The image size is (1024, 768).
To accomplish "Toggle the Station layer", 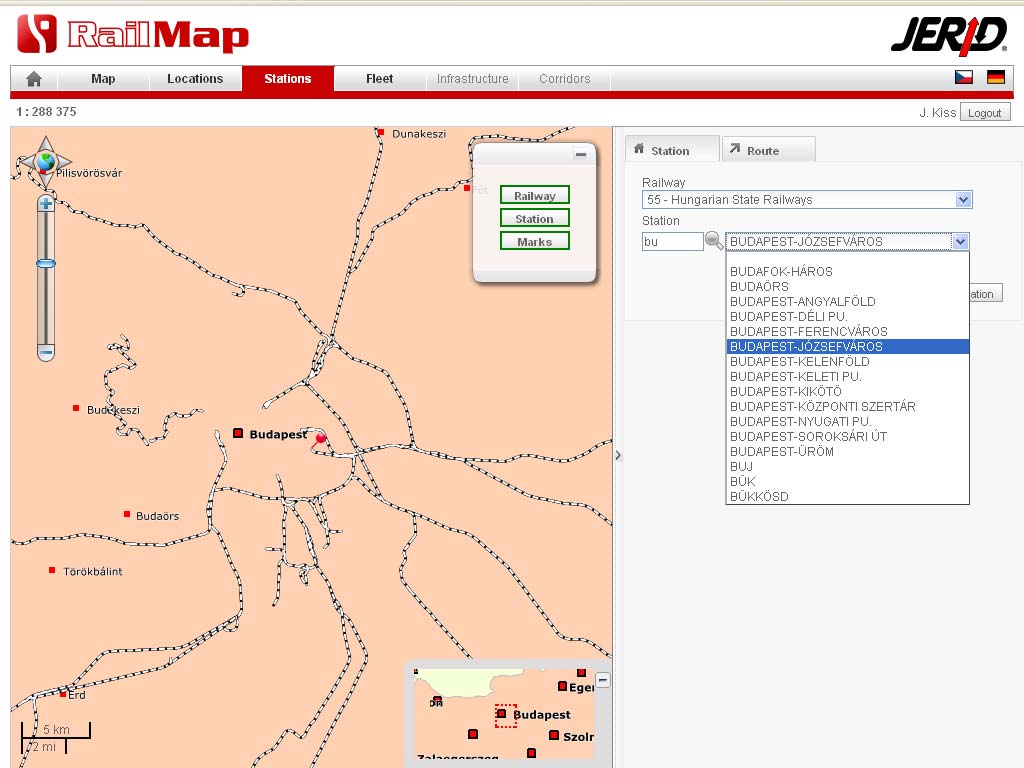I will (x=534, y=219).
